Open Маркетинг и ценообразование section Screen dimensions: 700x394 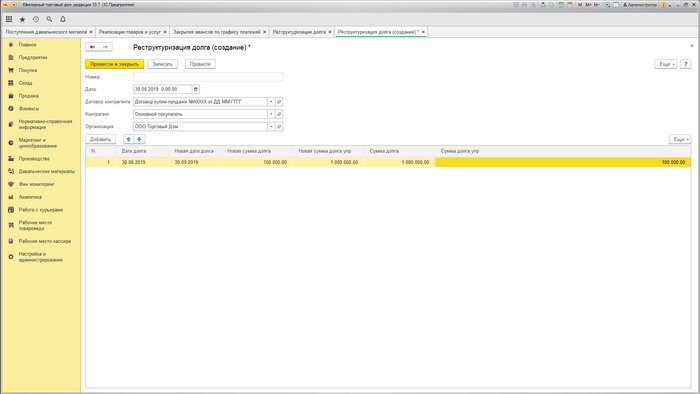38,143
